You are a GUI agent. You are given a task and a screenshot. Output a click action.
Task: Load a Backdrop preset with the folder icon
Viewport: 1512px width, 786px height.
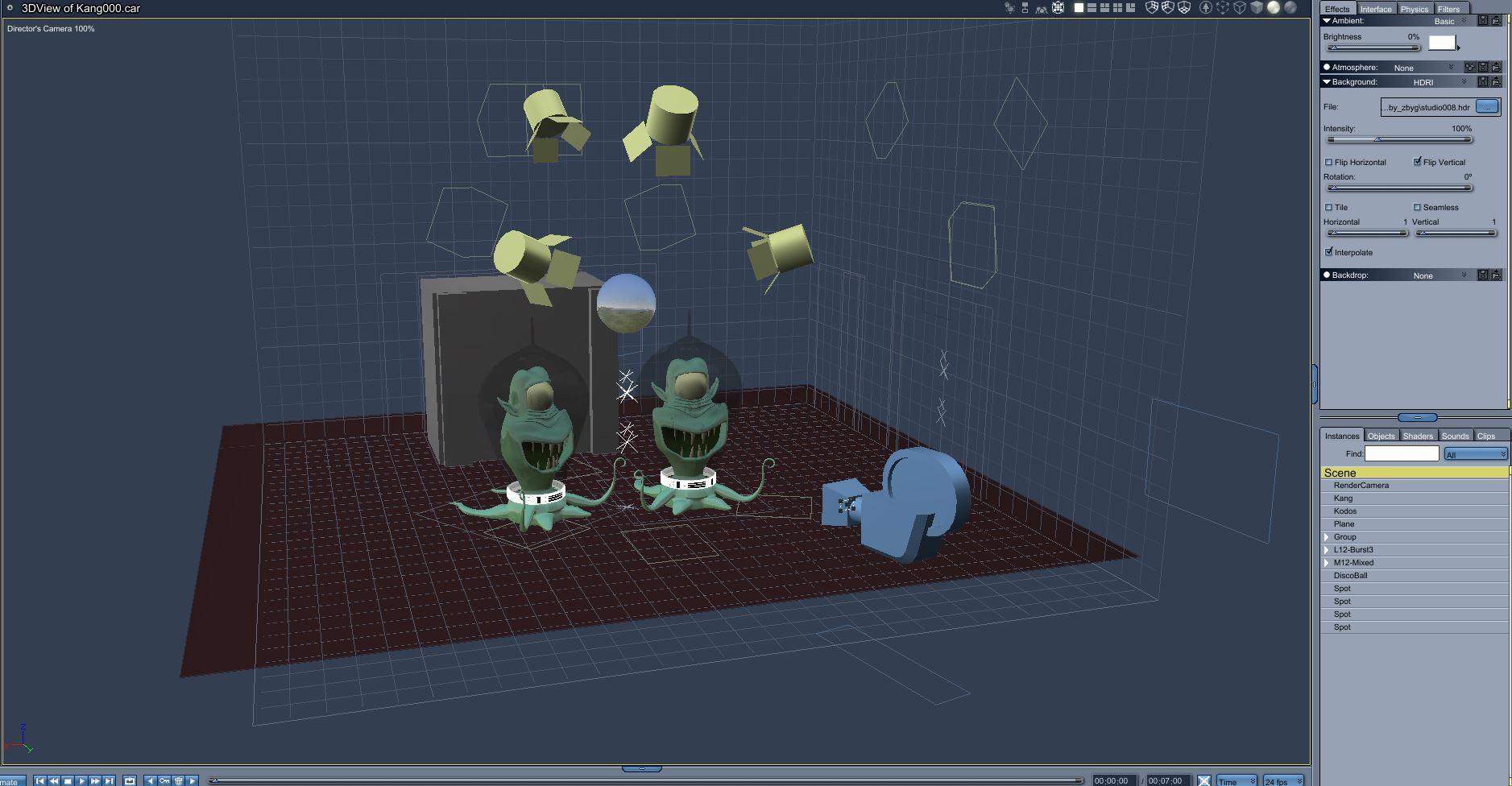pos(1496,275)
